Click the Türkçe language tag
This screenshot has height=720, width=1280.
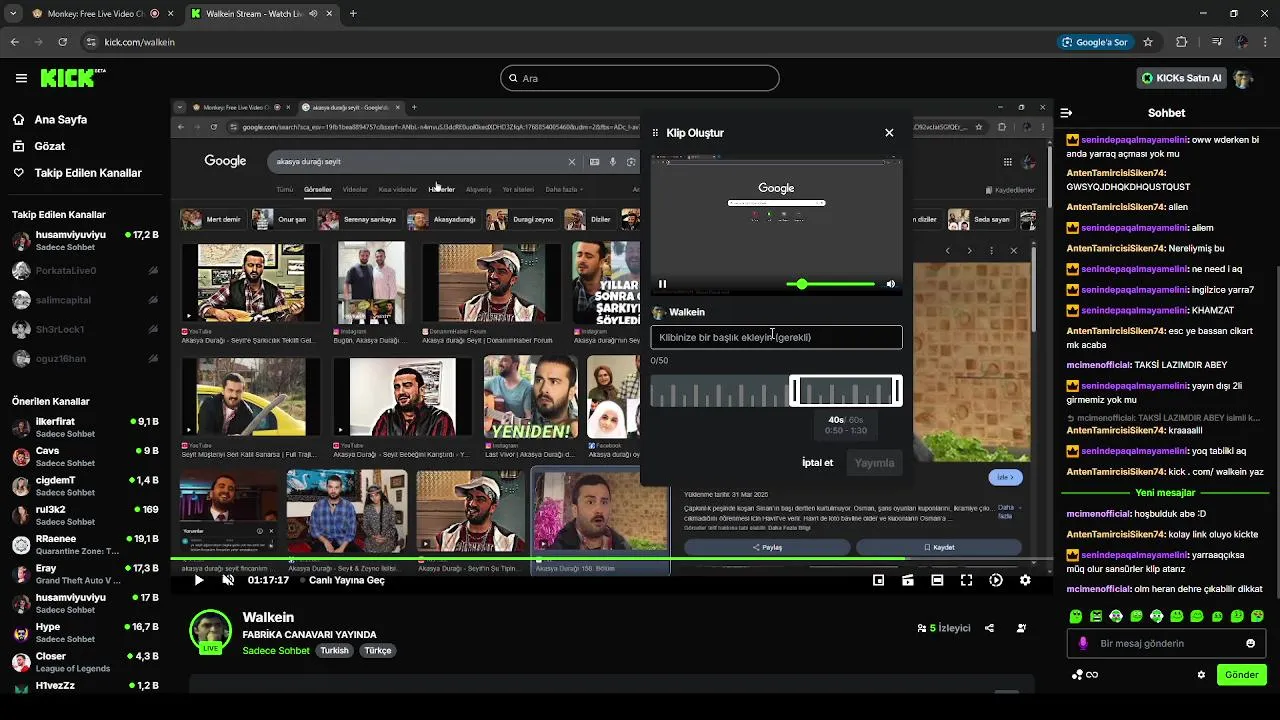pos(378,650)
